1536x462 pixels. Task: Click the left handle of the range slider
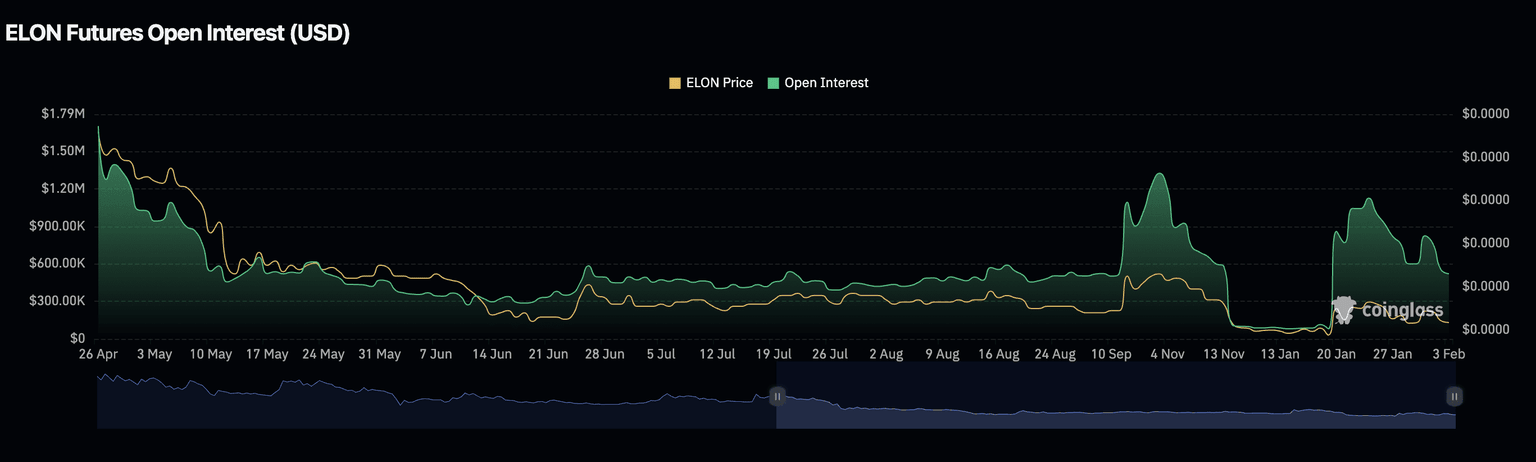[x=777, y=397]
